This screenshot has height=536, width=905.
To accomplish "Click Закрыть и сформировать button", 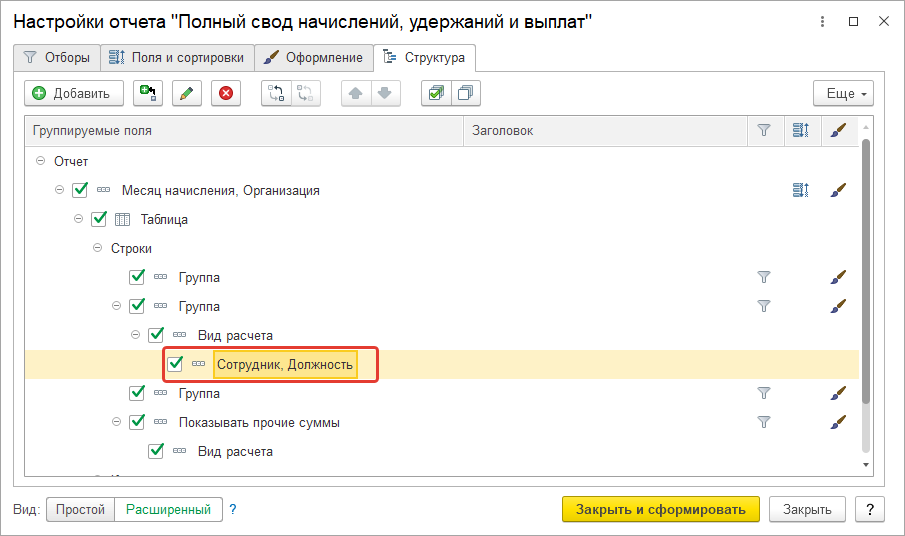I will coord(660,509).
